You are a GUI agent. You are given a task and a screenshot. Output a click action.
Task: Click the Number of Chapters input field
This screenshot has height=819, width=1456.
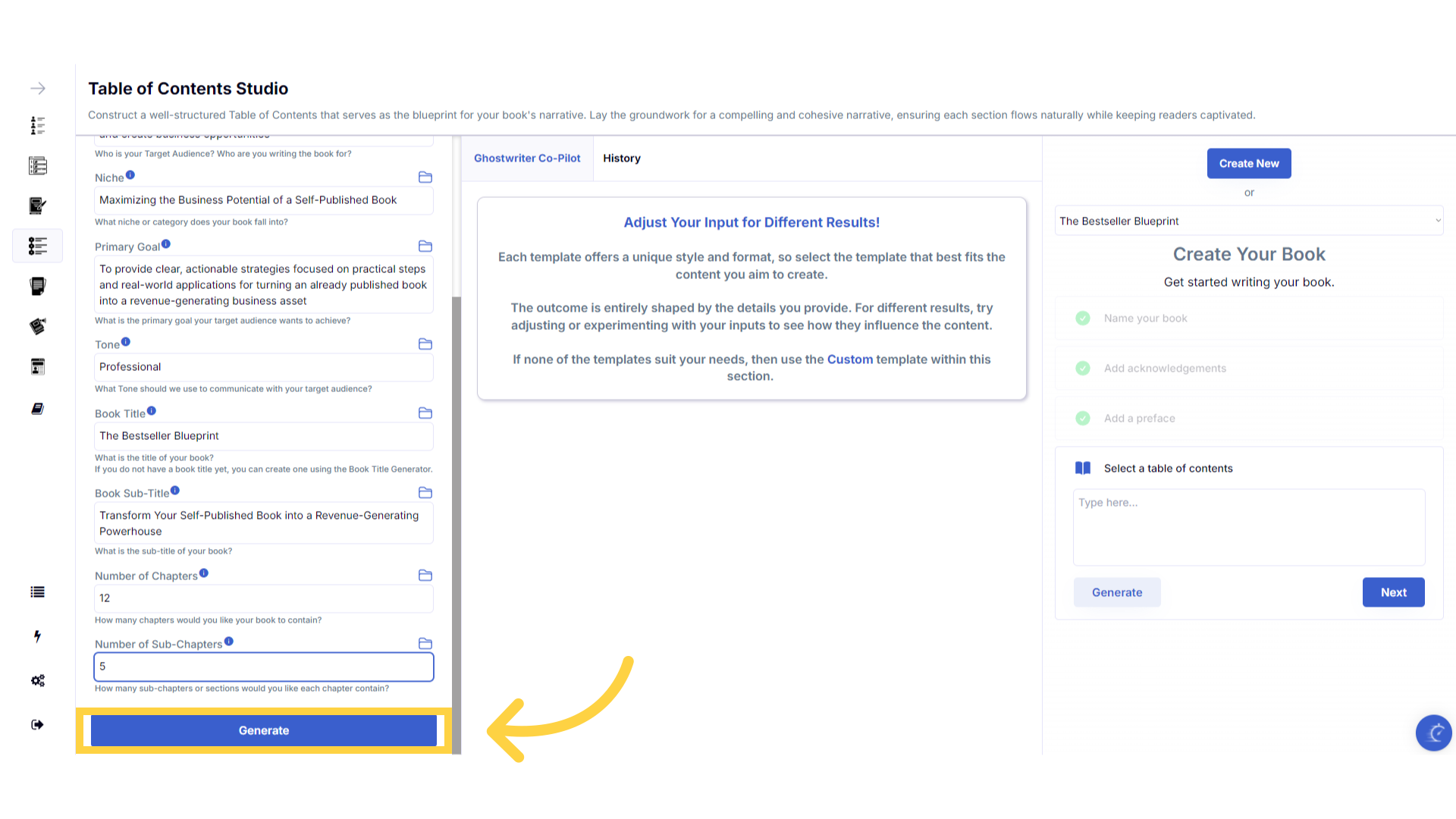tap(264, 598)
